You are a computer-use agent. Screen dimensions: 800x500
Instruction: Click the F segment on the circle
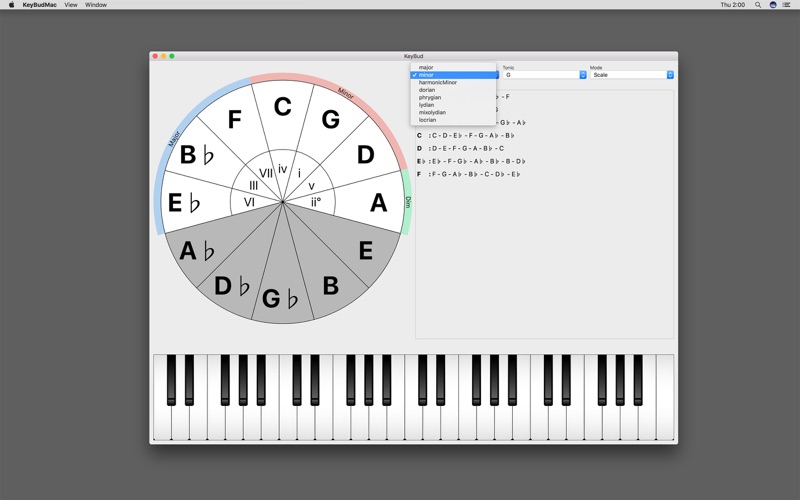(234, 120)
